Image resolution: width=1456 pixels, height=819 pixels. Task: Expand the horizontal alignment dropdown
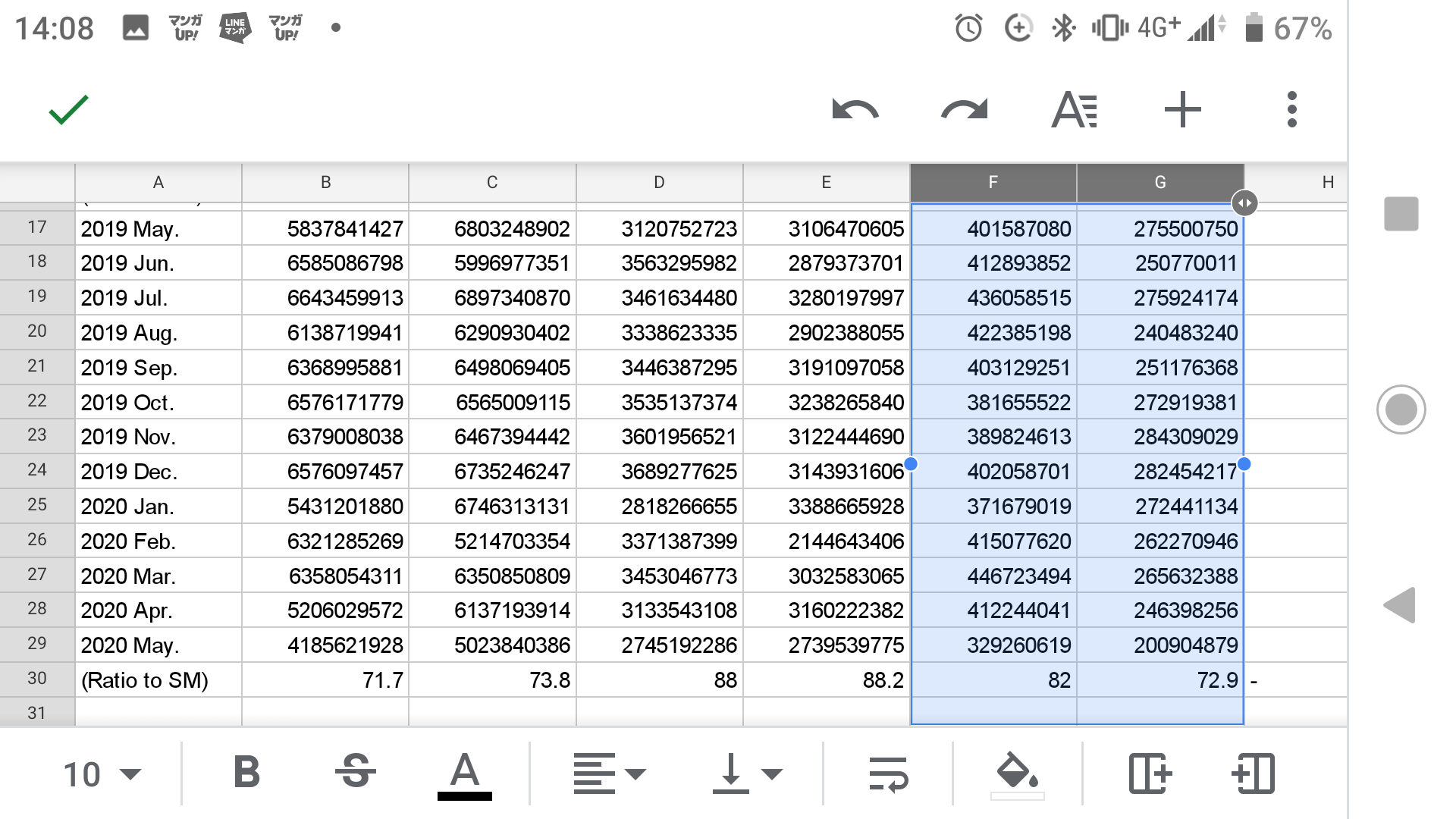pos(609,773)
